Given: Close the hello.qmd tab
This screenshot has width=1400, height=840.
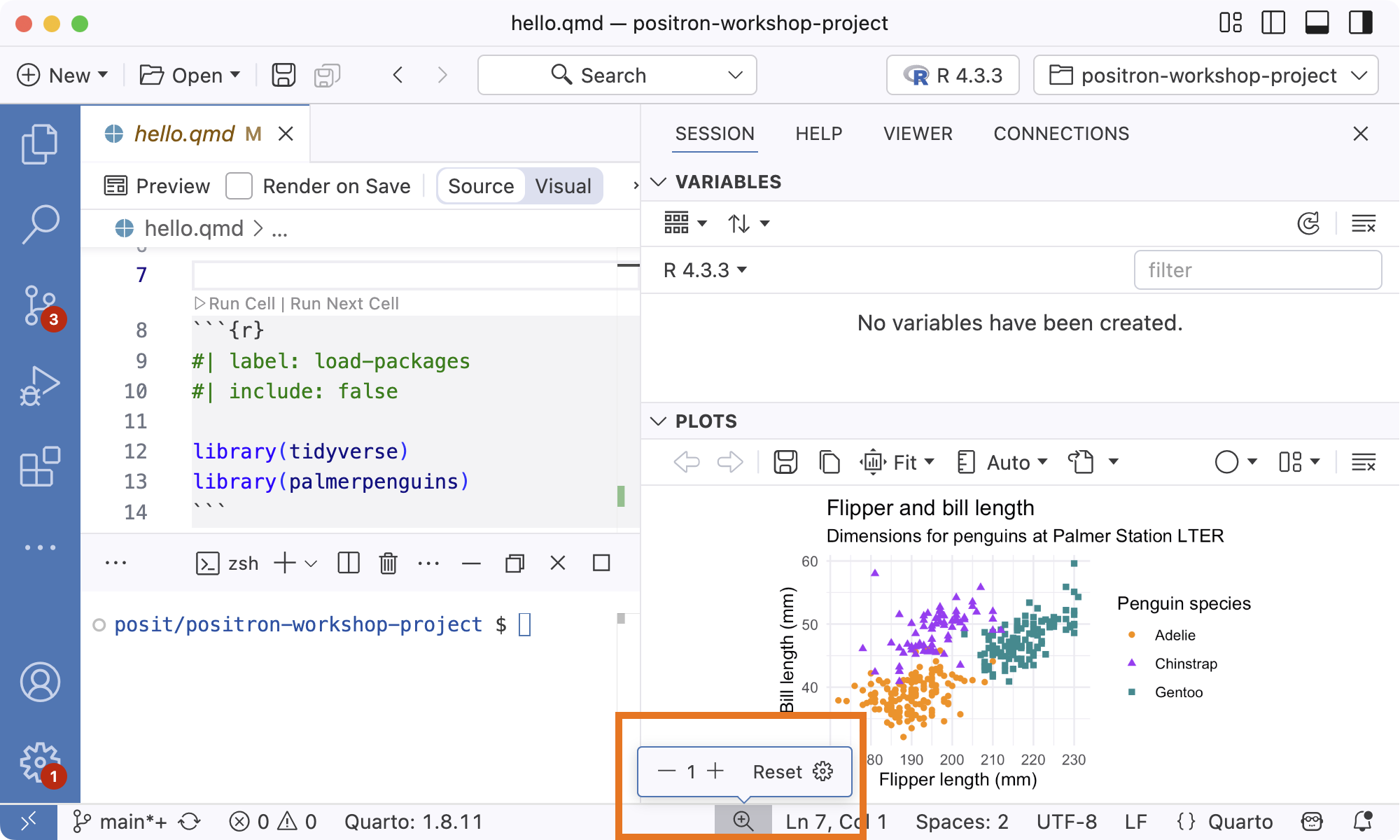Looking at the screenshot, I should point(286,134).
